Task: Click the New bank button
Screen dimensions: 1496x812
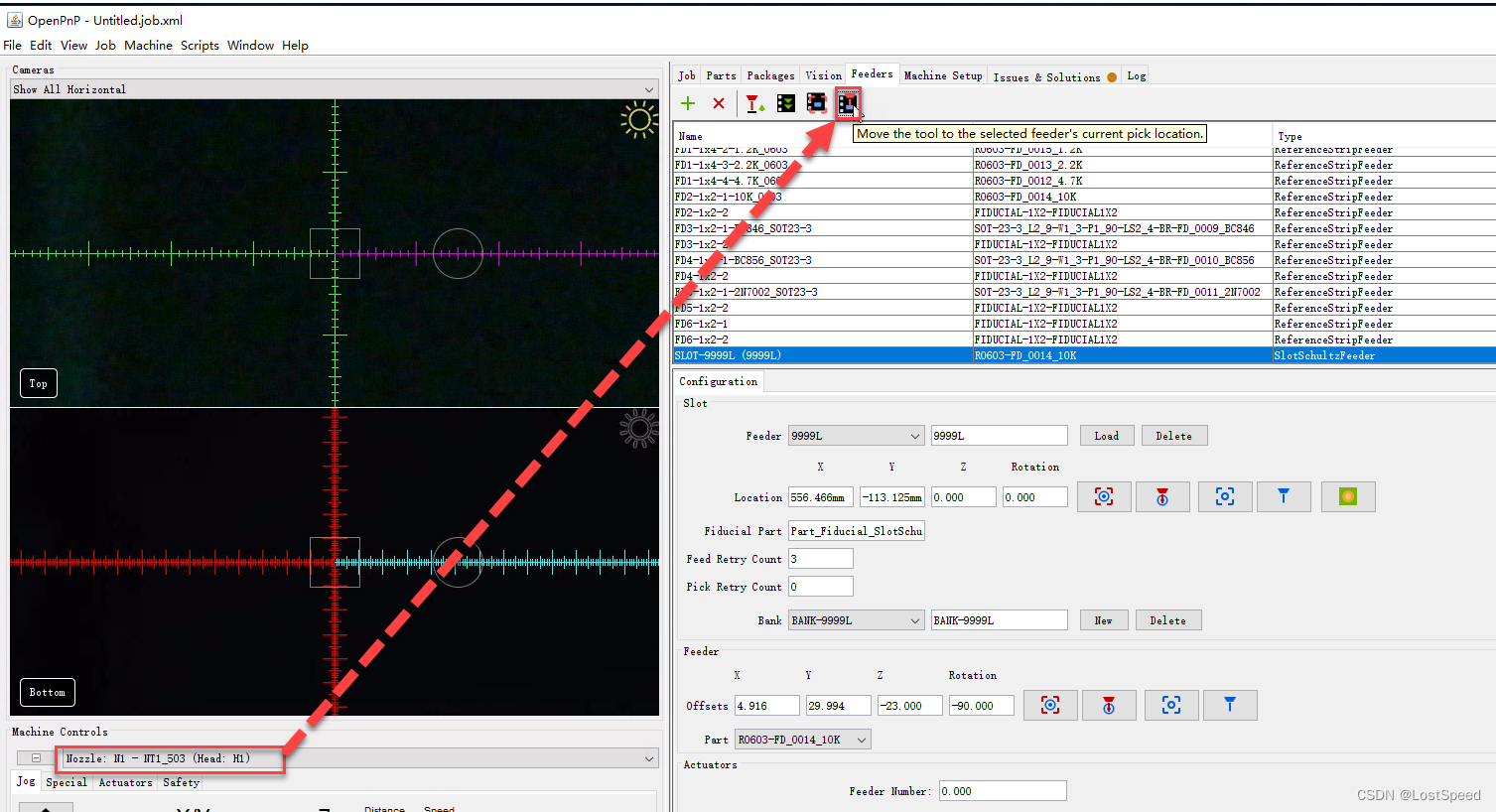Action: 1103,620
